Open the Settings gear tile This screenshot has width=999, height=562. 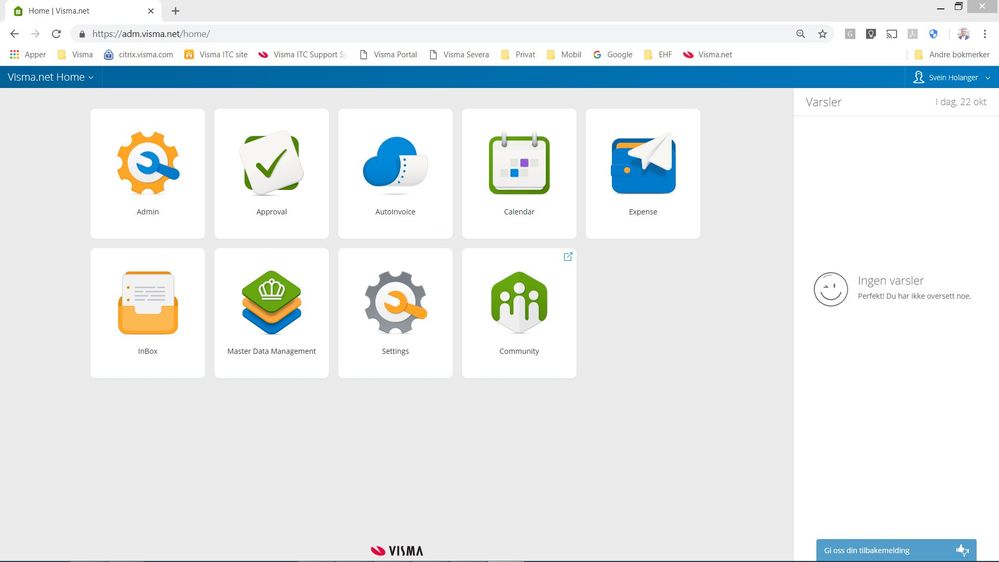(395, 313)
